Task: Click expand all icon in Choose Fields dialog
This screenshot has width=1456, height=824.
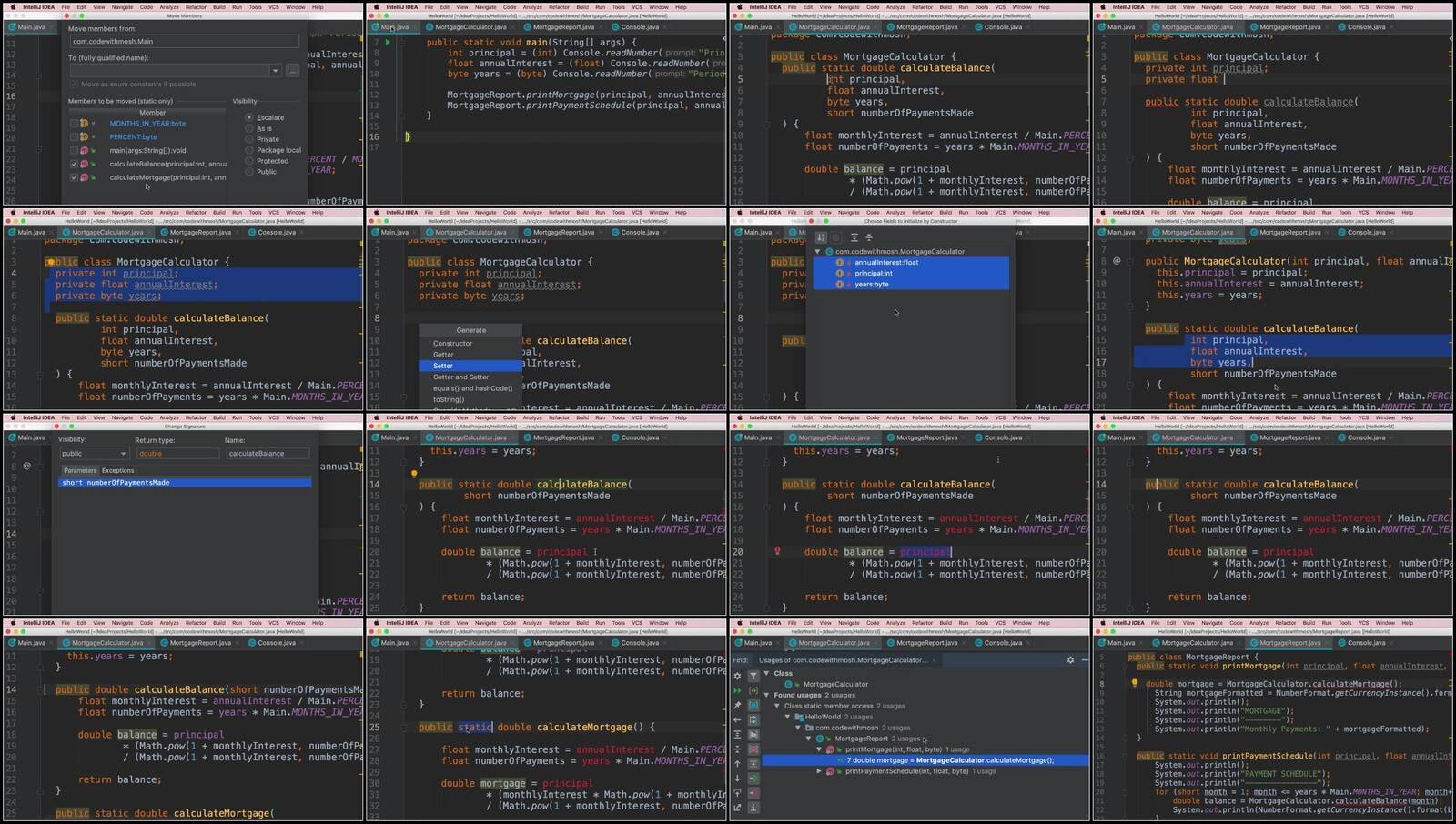Action: 854,237
